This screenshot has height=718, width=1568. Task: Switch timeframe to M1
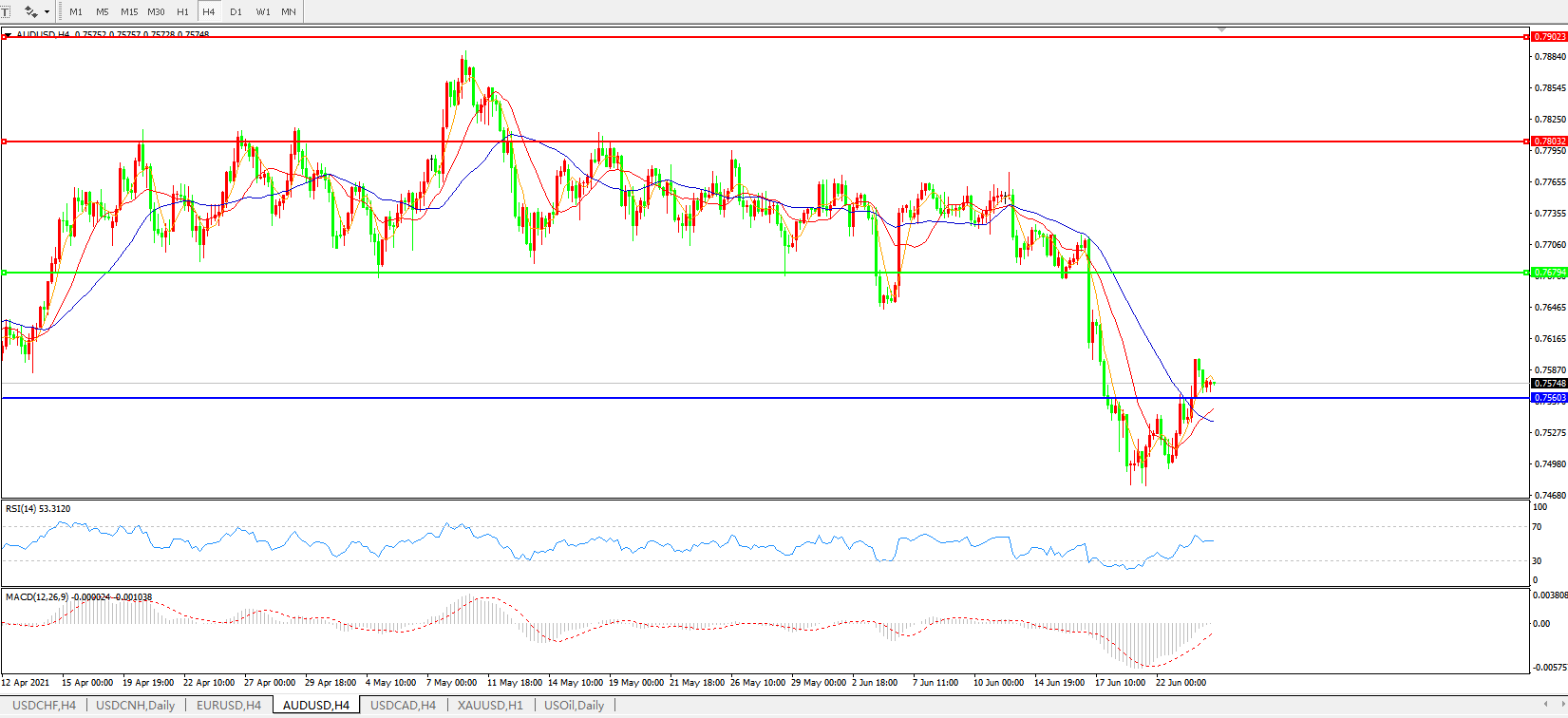[76, 12]
